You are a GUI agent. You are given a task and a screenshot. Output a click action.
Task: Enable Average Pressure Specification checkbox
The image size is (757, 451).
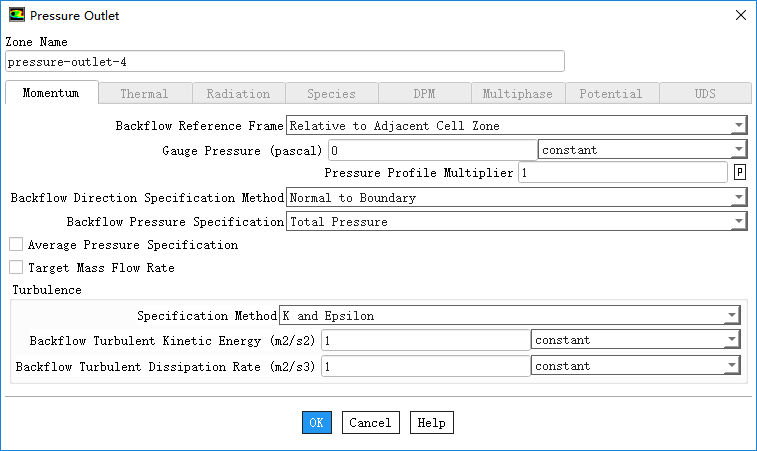tap(16, 245)
